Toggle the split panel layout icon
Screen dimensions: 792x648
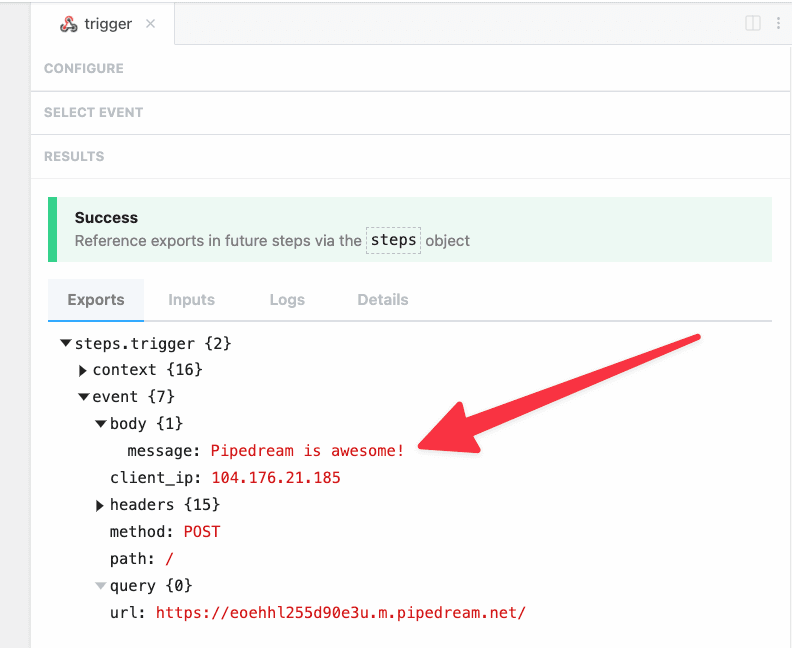tap(753, 23)
